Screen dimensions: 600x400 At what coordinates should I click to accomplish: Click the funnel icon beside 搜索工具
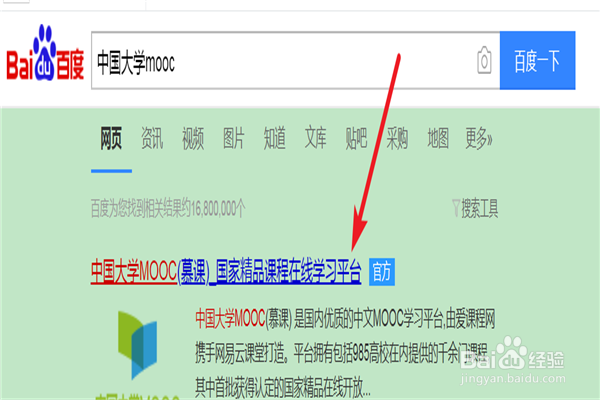[456, 208]
